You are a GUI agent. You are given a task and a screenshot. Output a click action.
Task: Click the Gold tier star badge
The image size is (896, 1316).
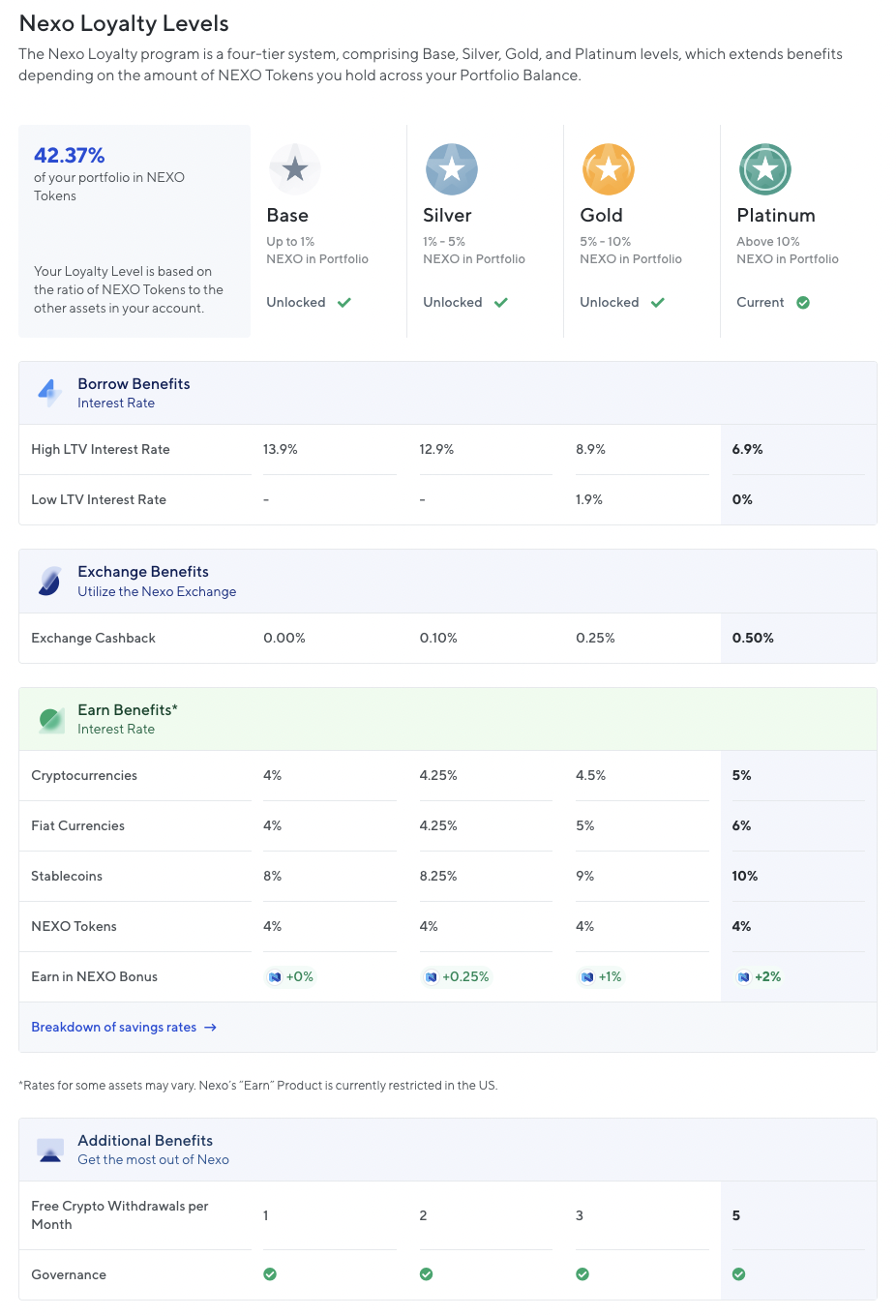pyautogui.click(x=608, y=169)
